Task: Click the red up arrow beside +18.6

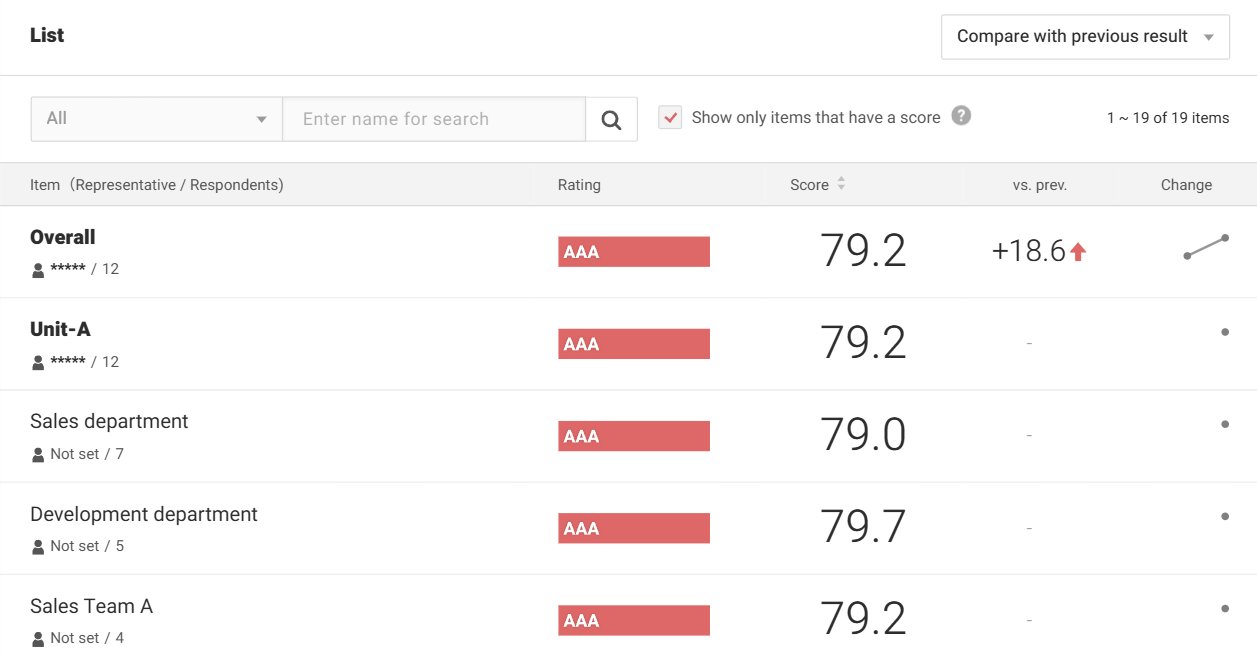Action: pos(1078,252)
